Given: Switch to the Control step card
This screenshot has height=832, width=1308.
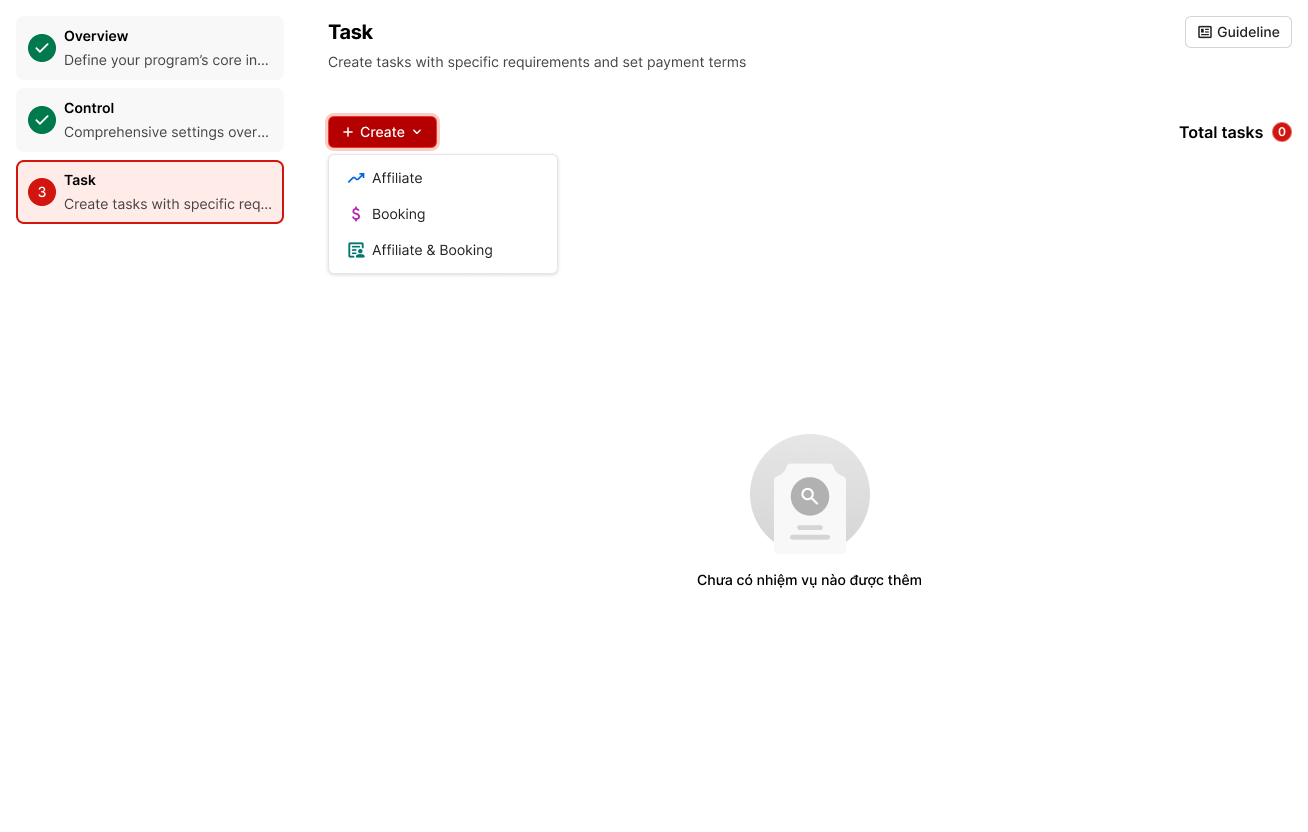Looking at the screenshot, I should 150,120.
